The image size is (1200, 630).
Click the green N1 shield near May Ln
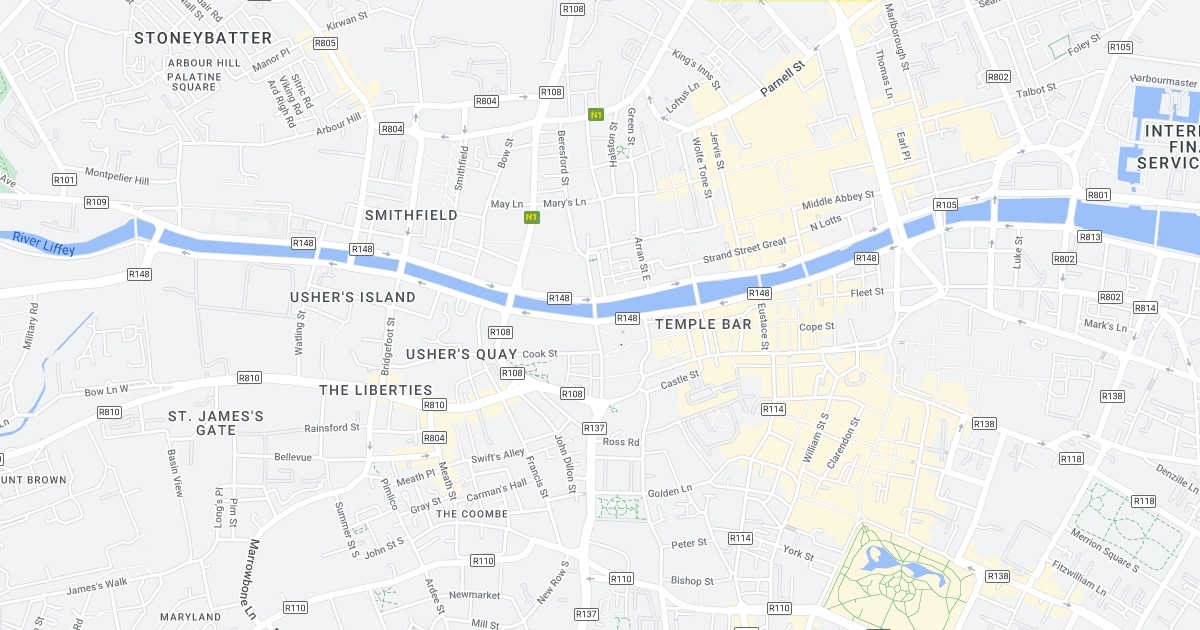[532, 217]
